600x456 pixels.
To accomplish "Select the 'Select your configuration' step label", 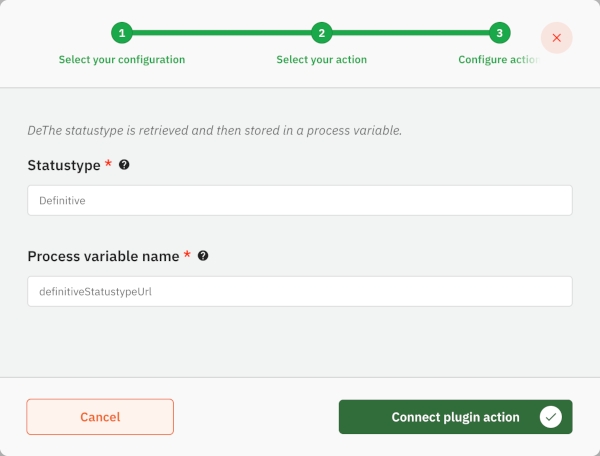I will 122,59.
